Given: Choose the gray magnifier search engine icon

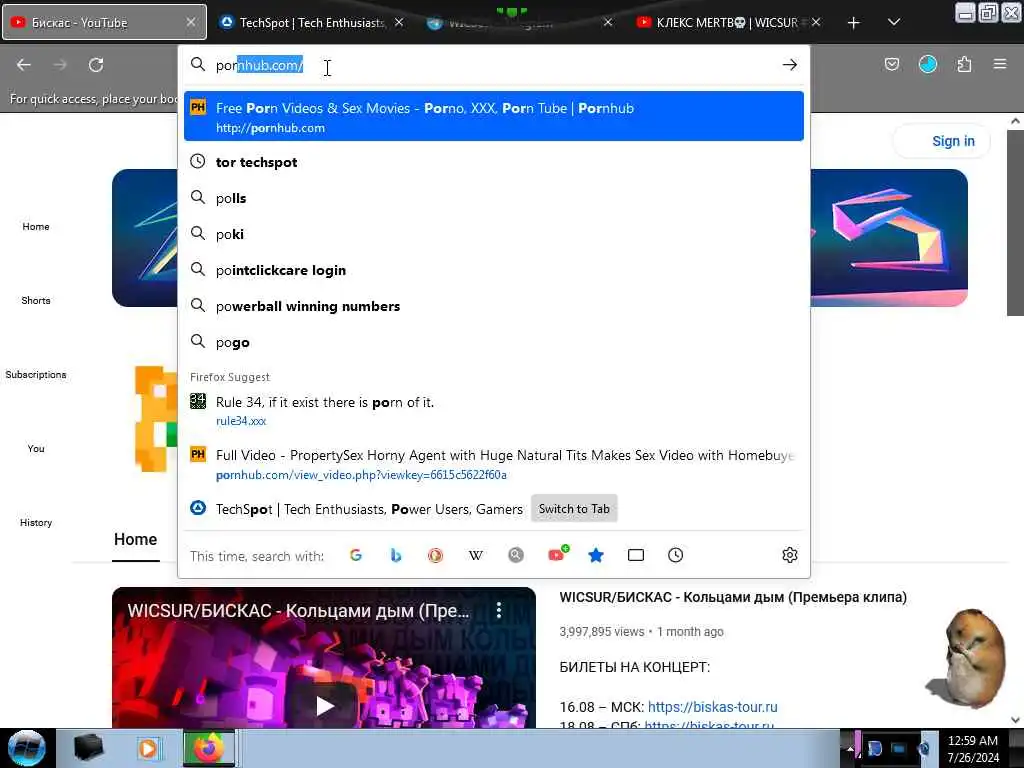Looking at the screenshot, I should [x=516, y=555].
